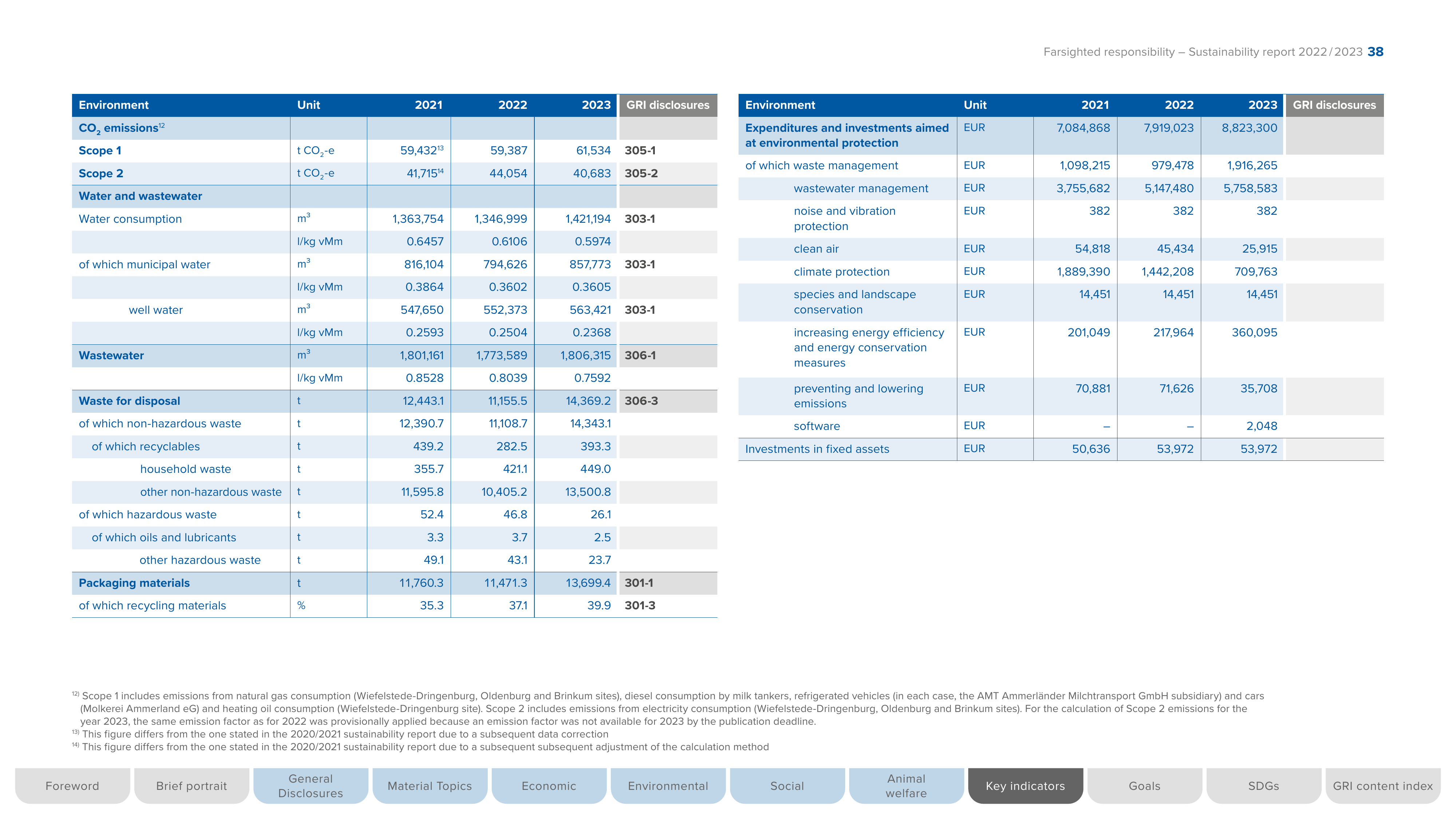
Task: Open the SDGs tab
Action: click(x=1264, y=786)
